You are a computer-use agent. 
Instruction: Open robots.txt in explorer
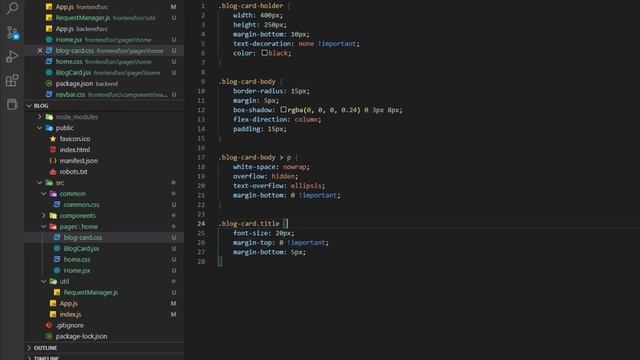tap(104, 172)
